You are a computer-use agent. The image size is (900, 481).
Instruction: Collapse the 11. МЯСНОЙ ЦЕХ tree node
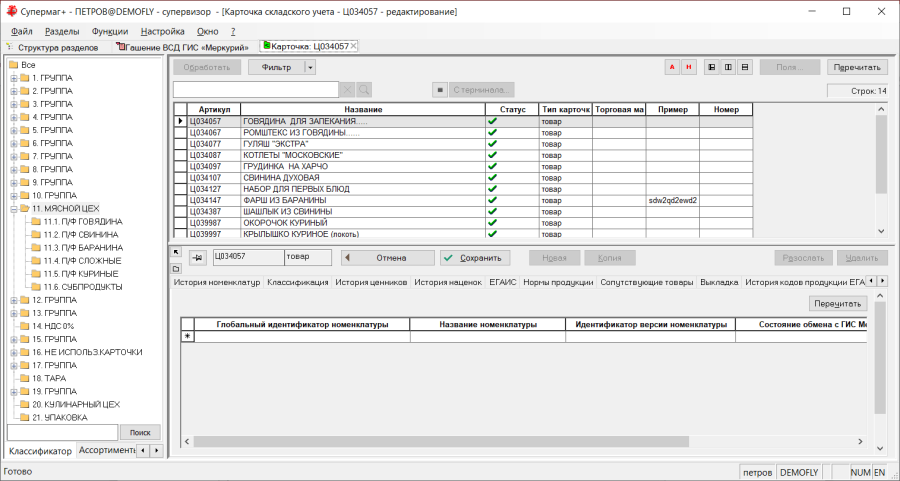(13, 208)
